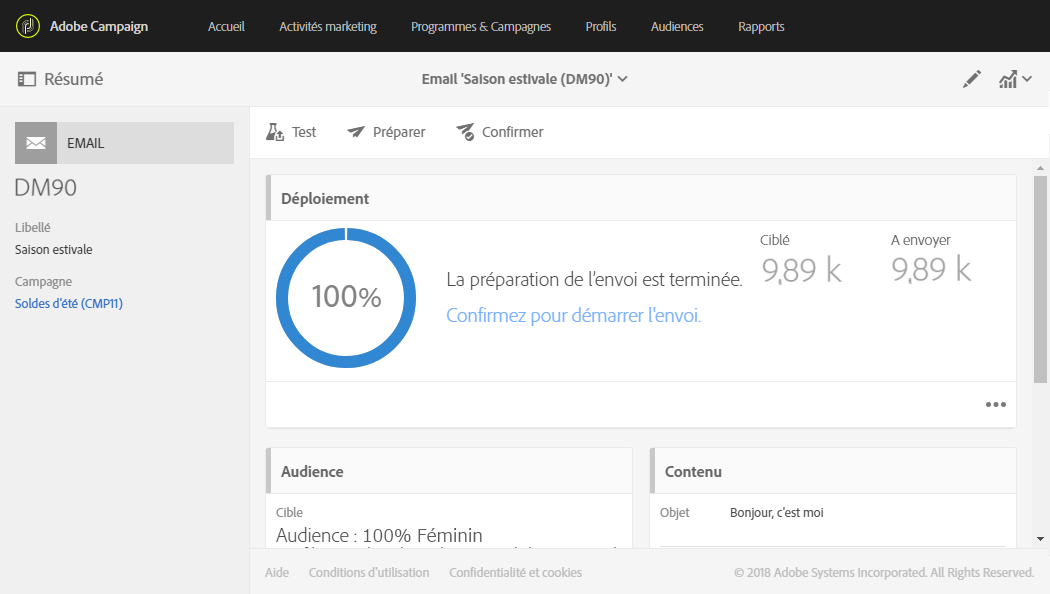Click the Résumé heading text
This screenshot has width=1050, height=594.
74,79
